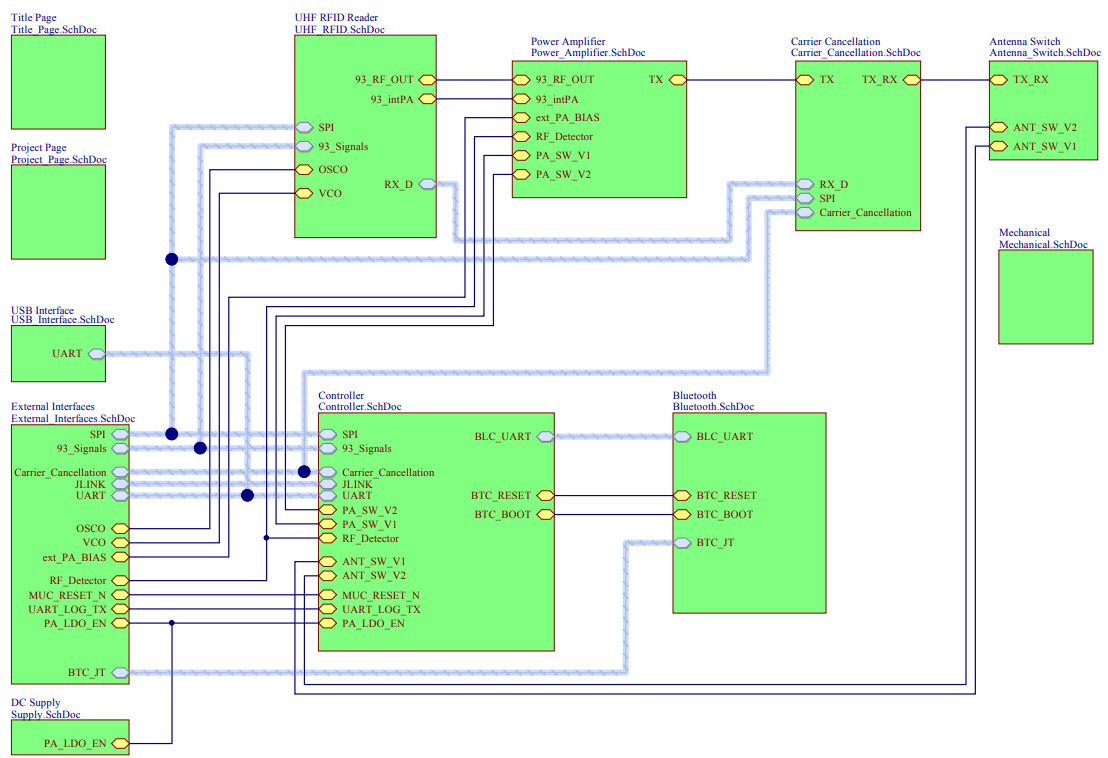Click the ANT_SW_V1 port icon on Controller
1108x758 pixels.
328,562
